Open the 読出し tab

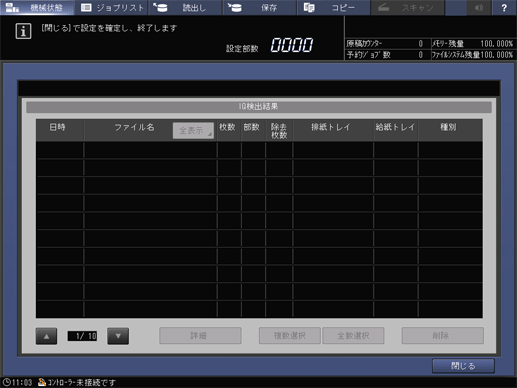pyautogui.click(x=185, y=7)
